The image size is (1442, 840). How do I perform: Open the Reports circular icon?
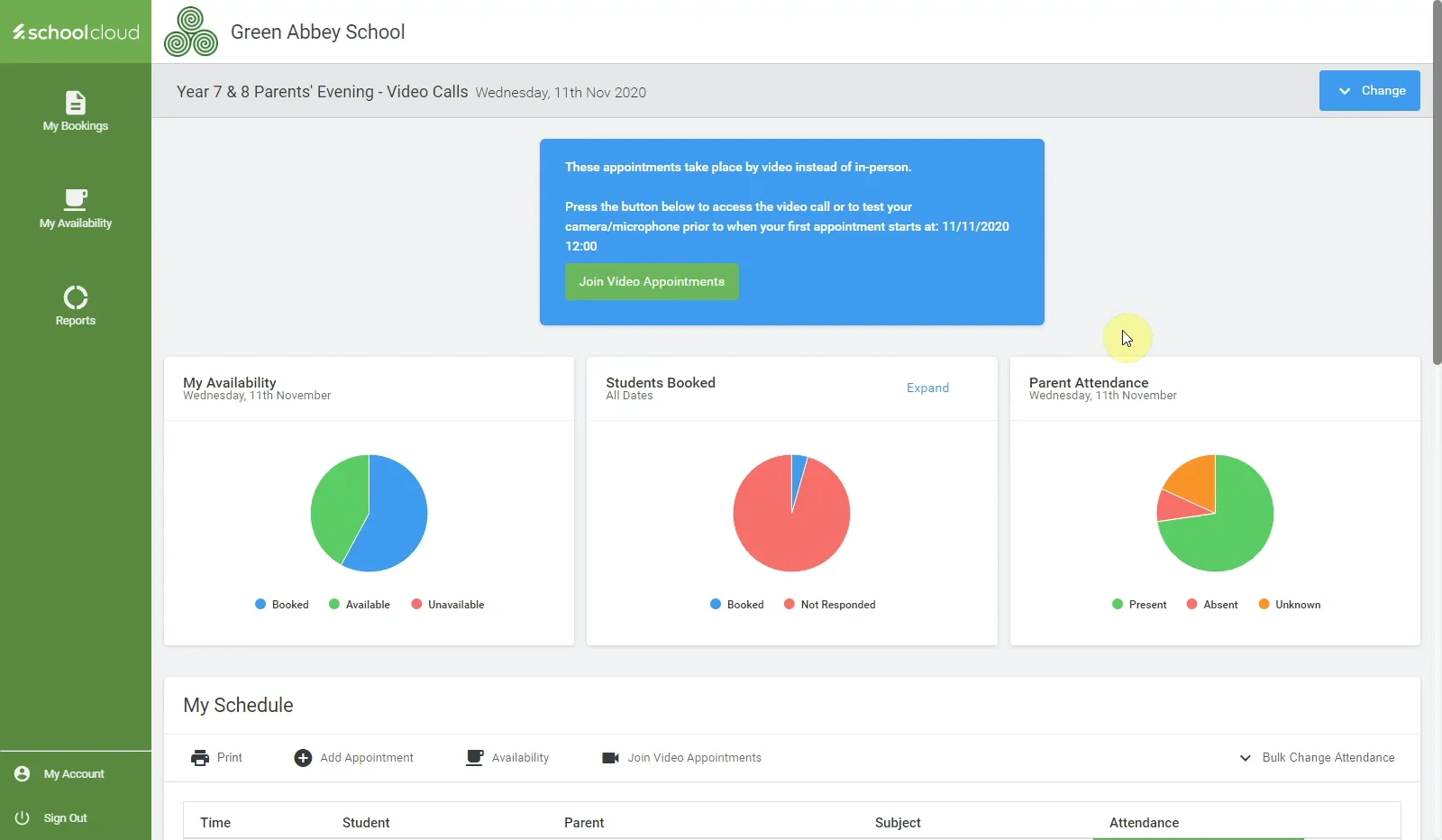point(76,297)
